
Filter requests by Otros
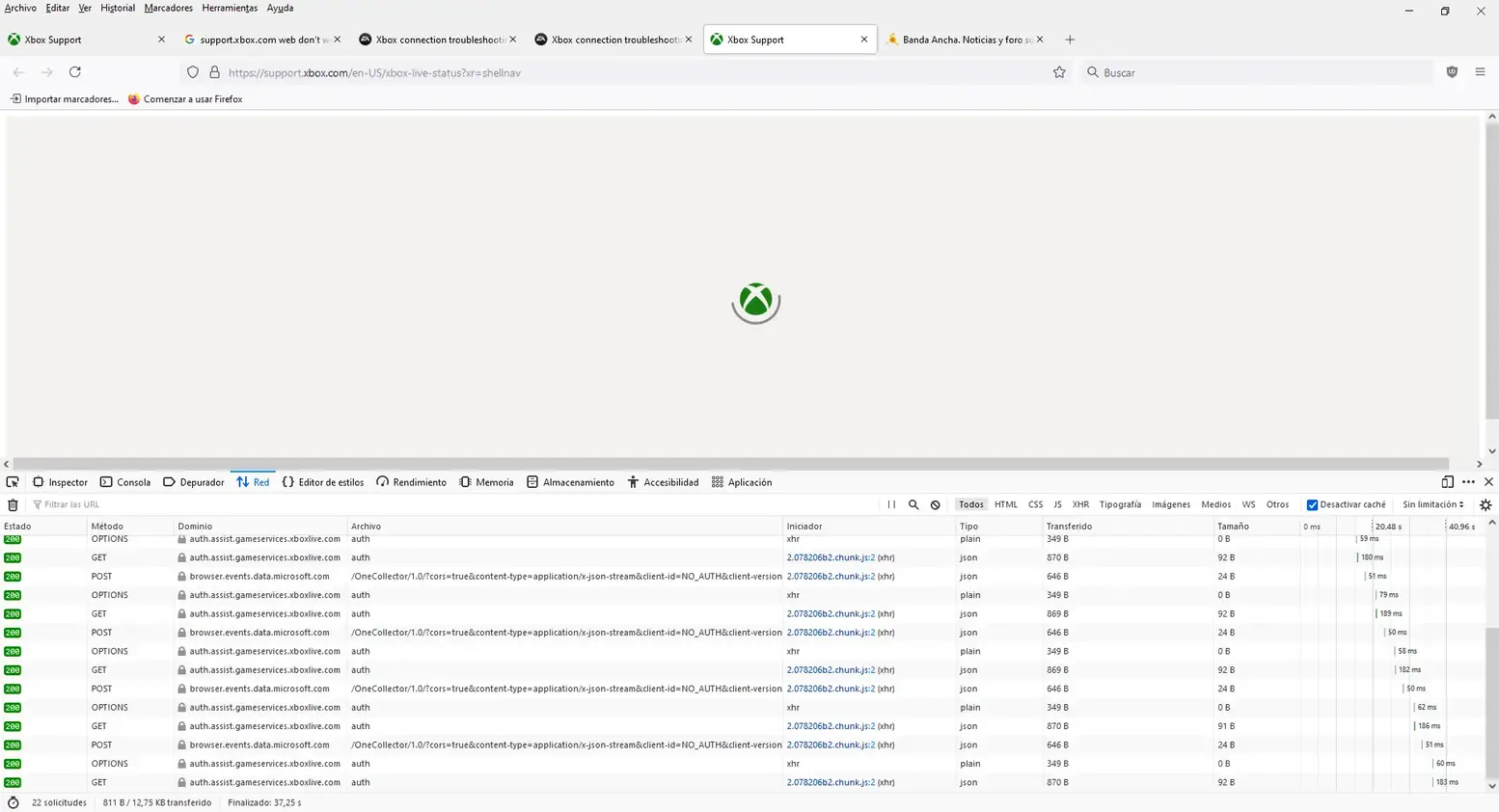pyautogui.click(x=1277, y=504)
